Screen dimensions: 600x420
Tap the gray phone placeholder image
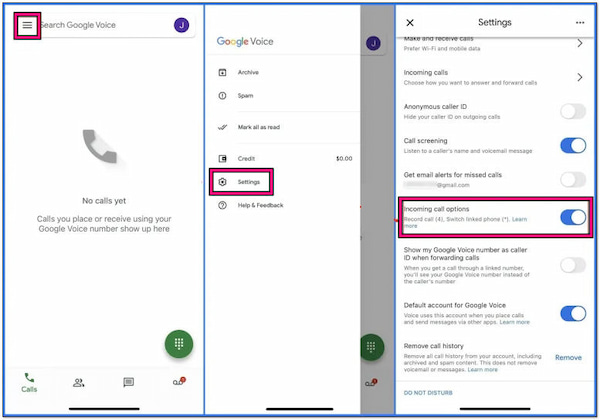coord(100,147)
